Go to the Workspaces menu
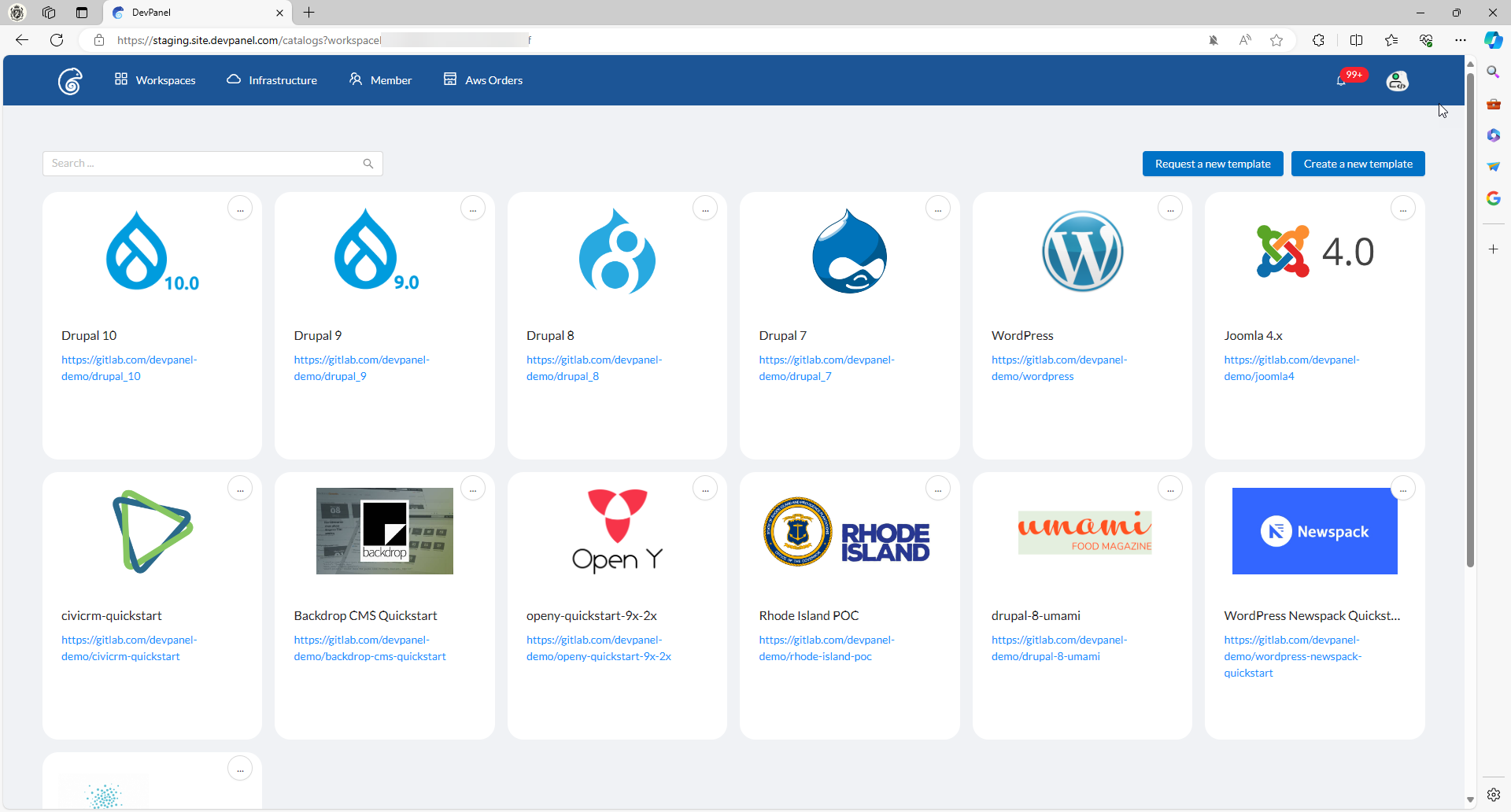 click(x=155, y=80)
